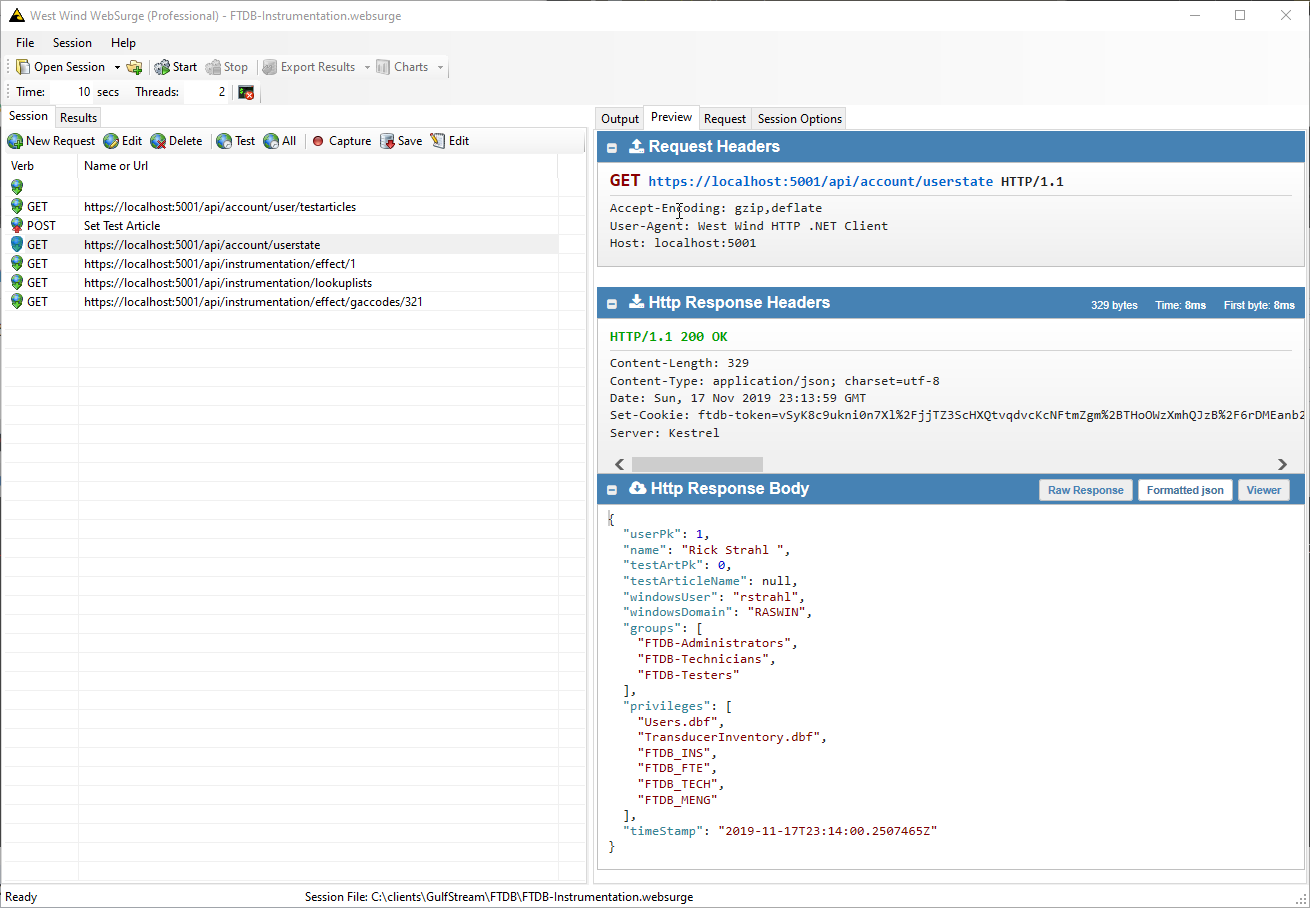Screen dimensions: 1310x908
Task: Click the globe icon on testarticles row
Action: (17, 206)
